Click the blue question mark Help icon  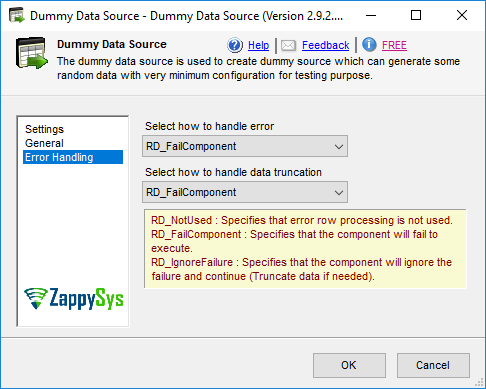click(x=235, y=45)
